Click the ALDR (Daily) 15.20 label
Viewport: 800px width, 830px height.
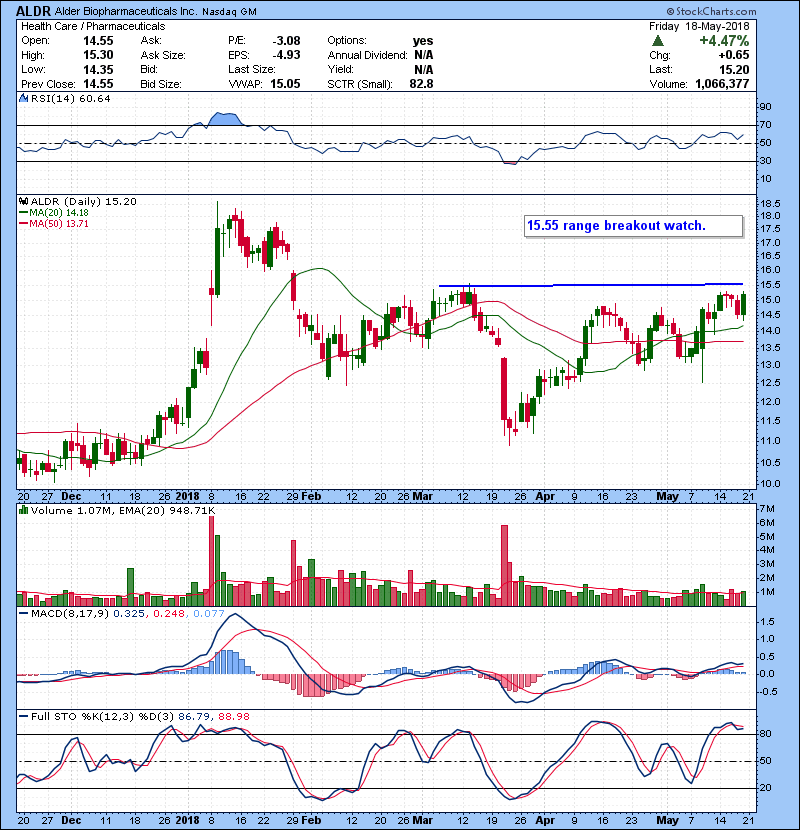(84, 202)
